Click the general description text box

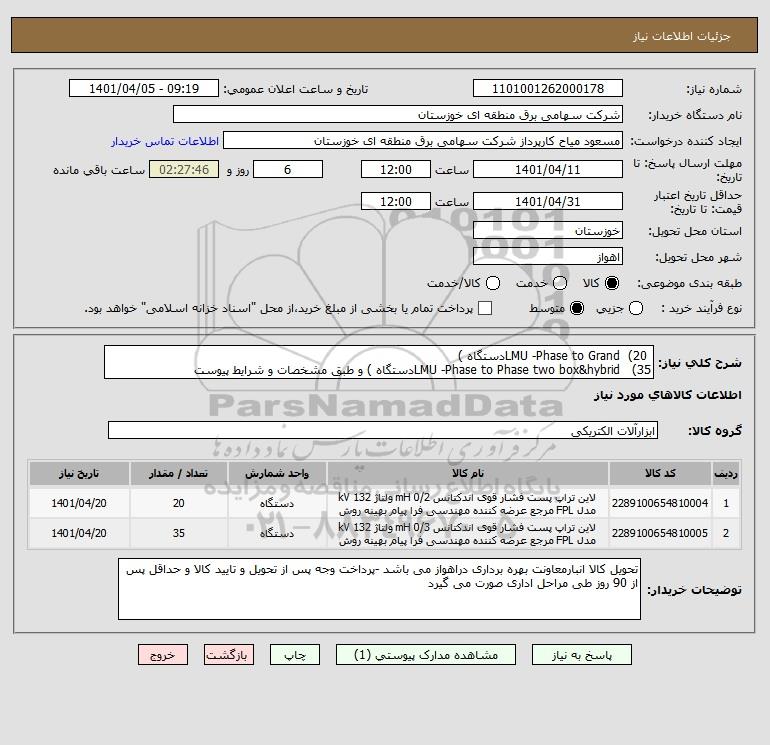coord(379,362)
